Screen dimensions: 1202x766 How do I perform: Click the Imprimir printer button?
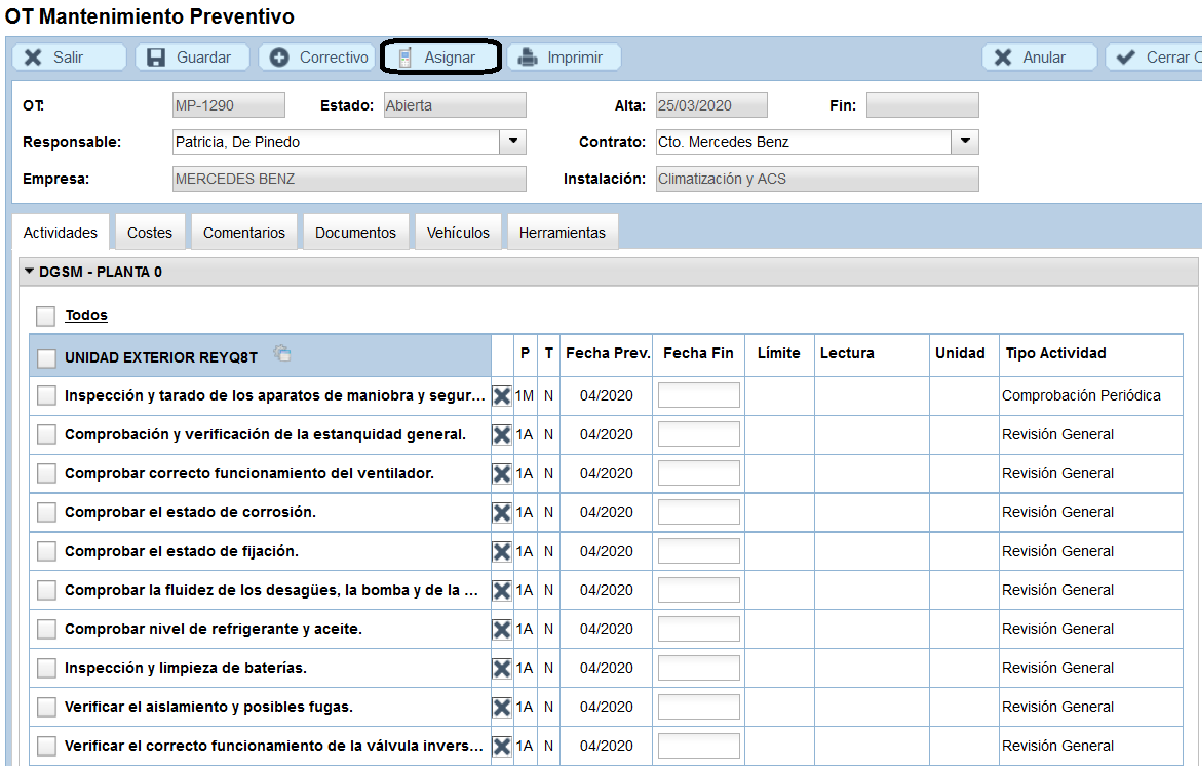[x=562, y=57]
